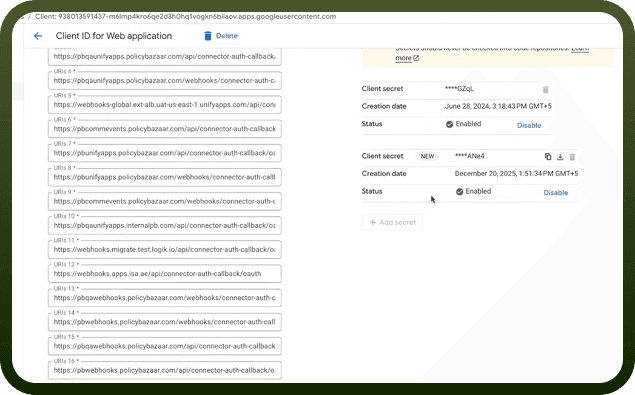Screen dimensions: 635x395
Task: Open the Learn more link
Action: click(x=407, y=58)
